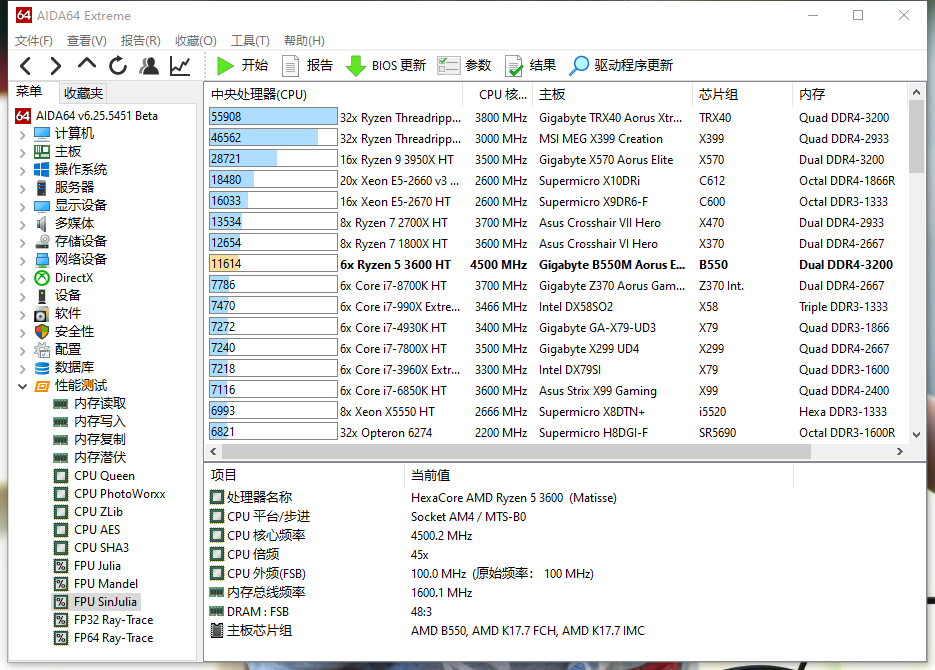Open the FP32 Ray-Trace benchmark

[x=104, y=620]
